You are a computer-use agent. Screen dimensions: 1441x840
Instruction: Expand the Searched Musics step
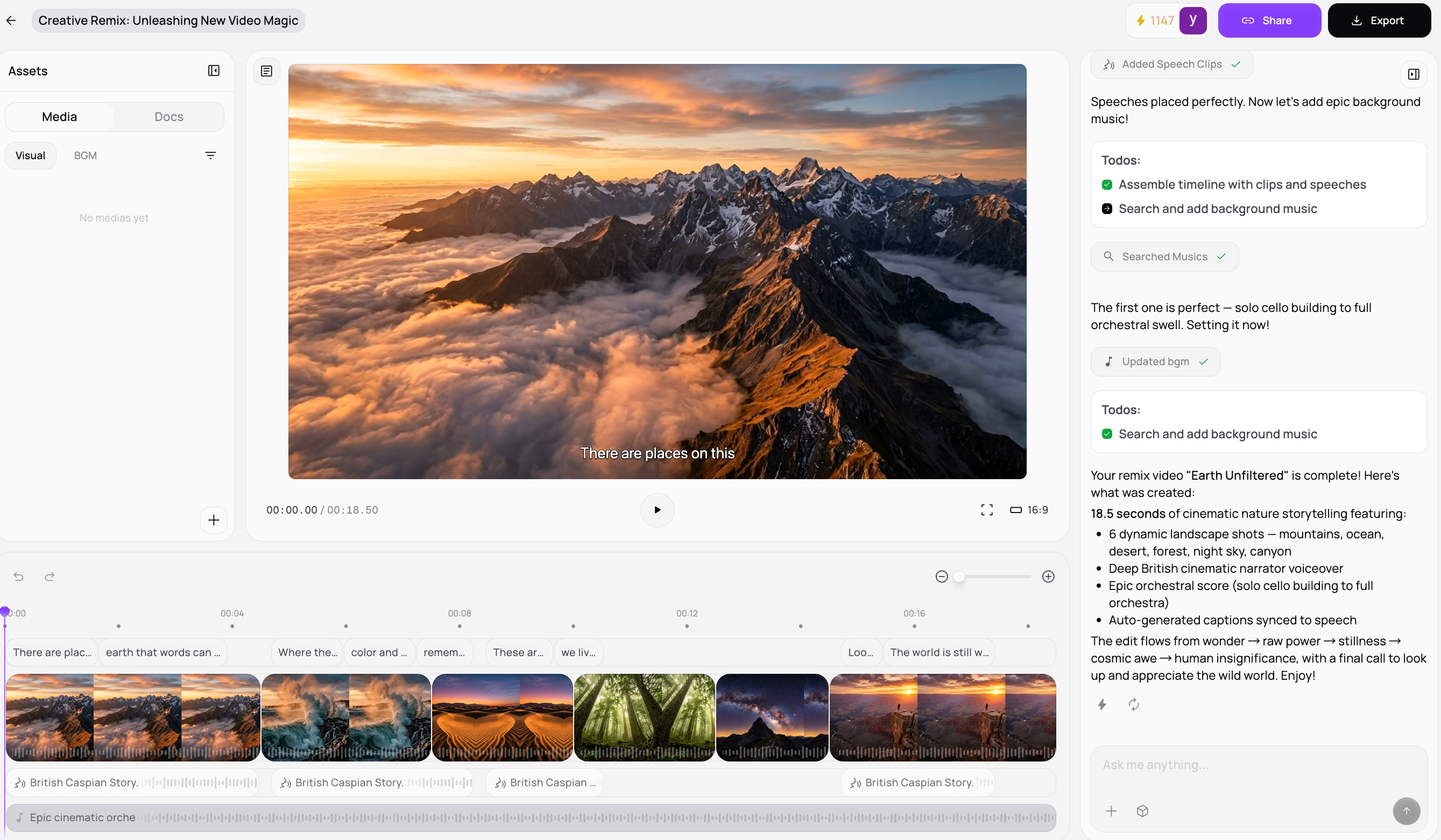tap(1164, 257)
